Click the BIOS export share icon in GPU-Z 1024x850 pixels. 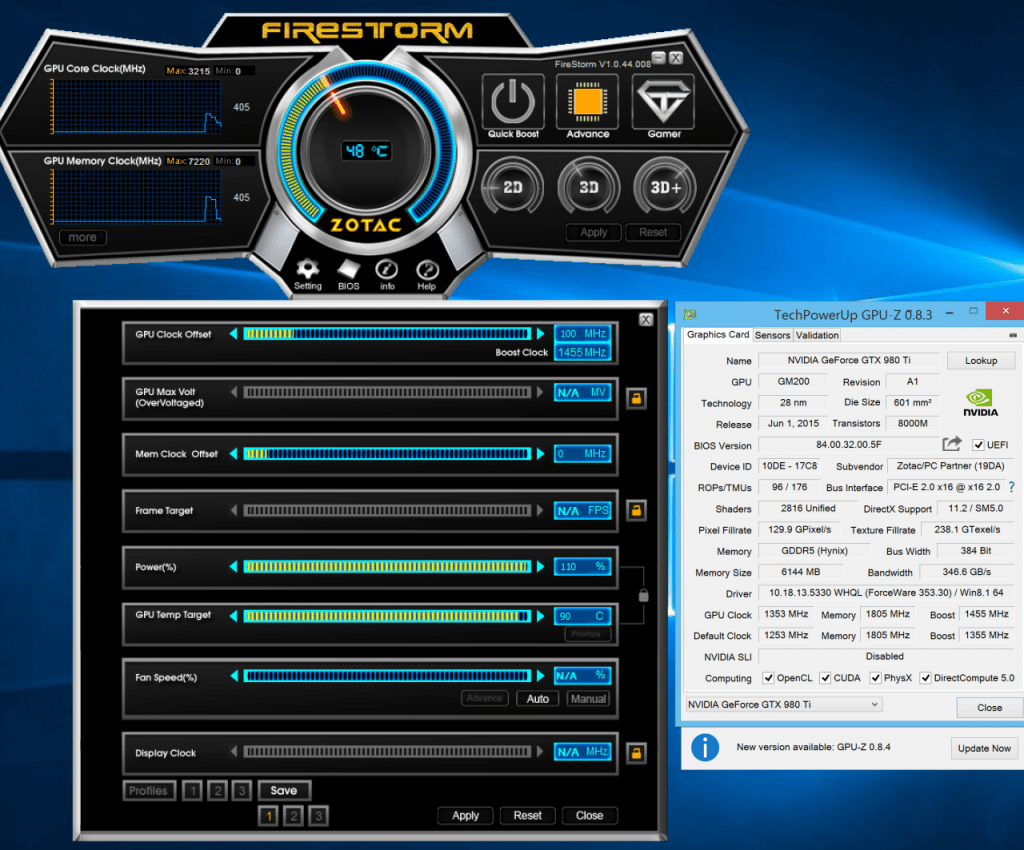[952, 444]
